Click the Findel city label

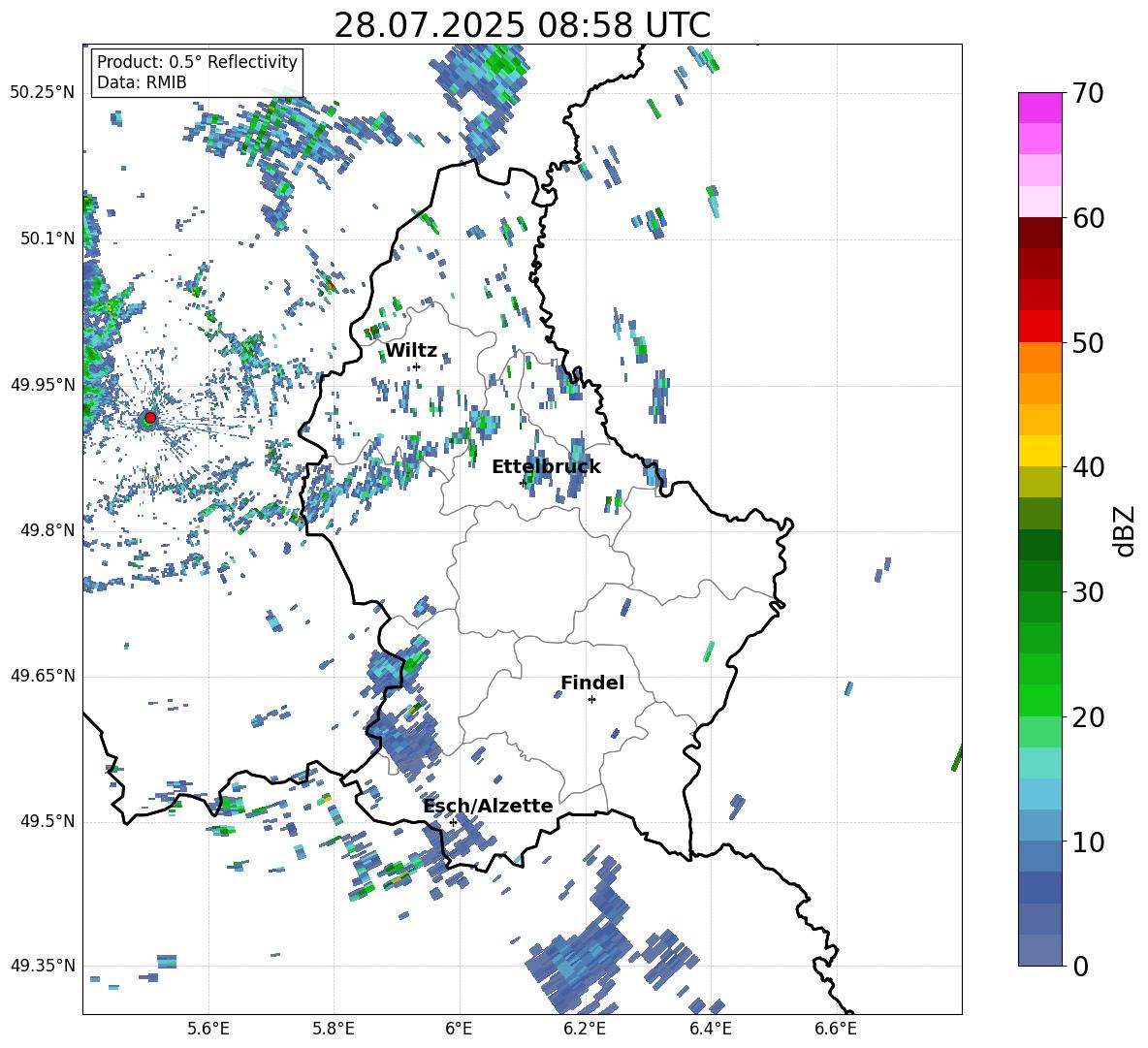tap(592, 683)
